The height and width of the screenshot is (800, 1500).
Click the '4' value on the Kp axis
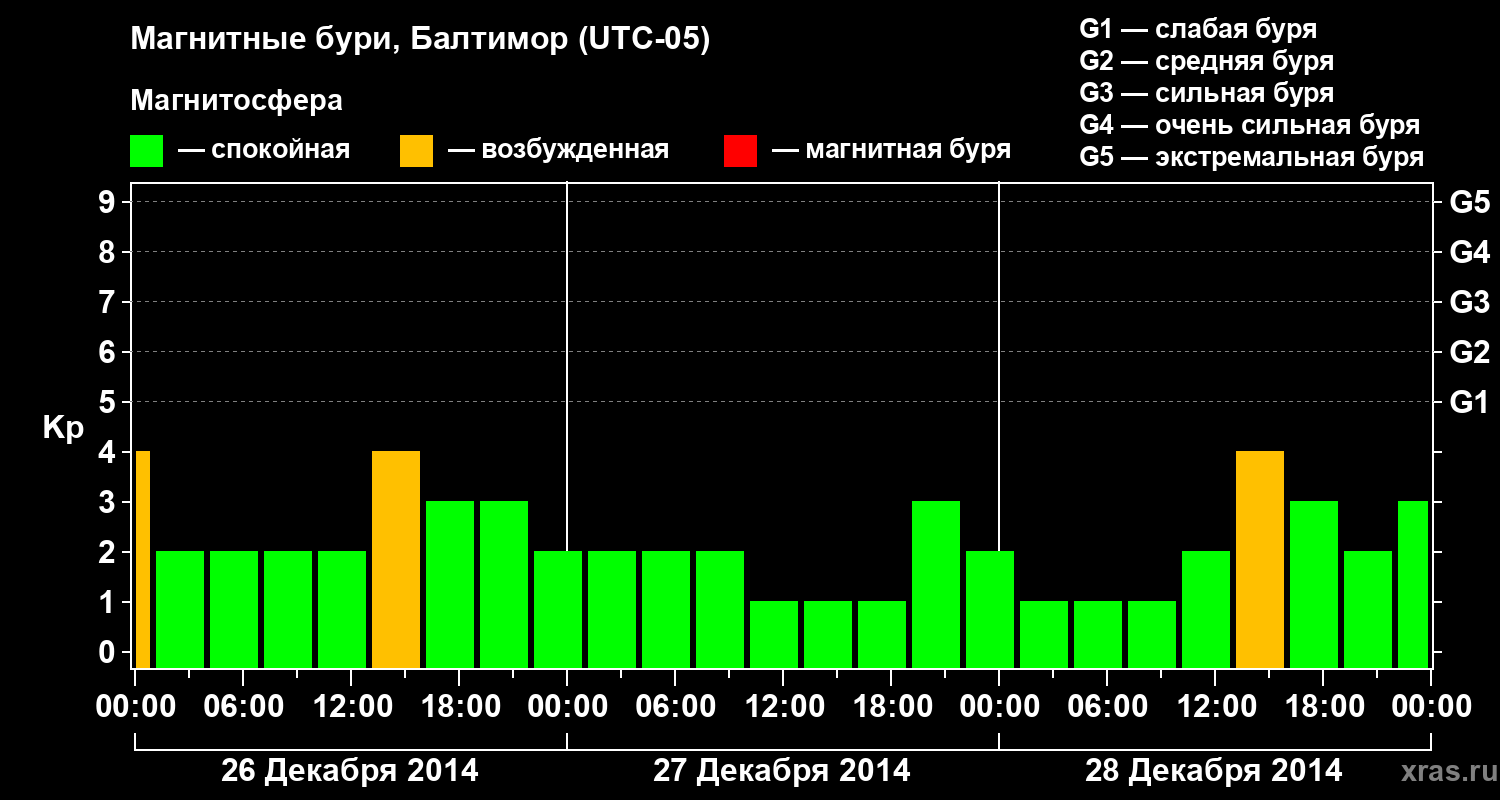(x=109, y=453)
